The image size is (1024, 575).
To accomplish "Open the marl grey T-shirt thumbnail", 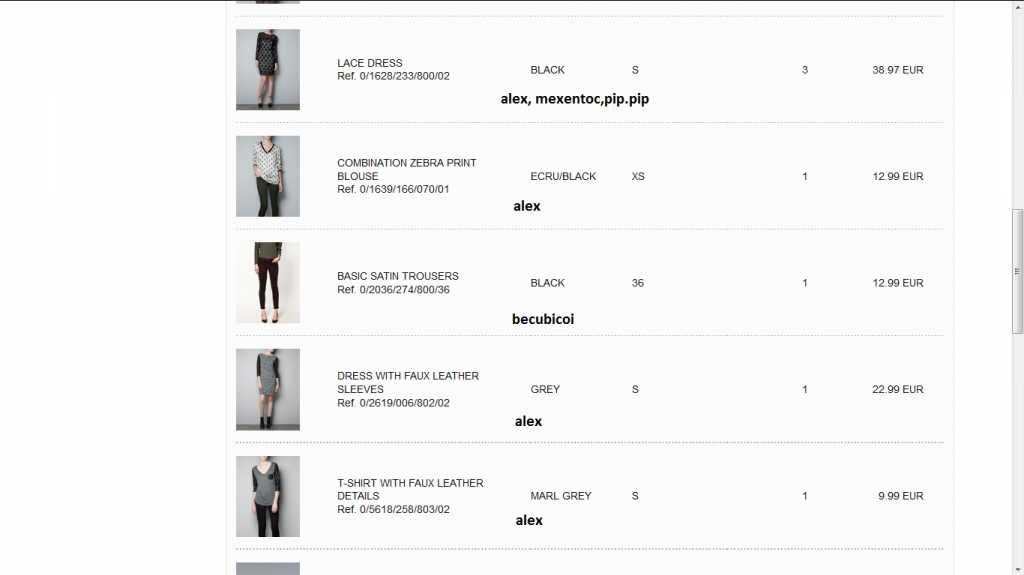I will click(x=268, y=496).
